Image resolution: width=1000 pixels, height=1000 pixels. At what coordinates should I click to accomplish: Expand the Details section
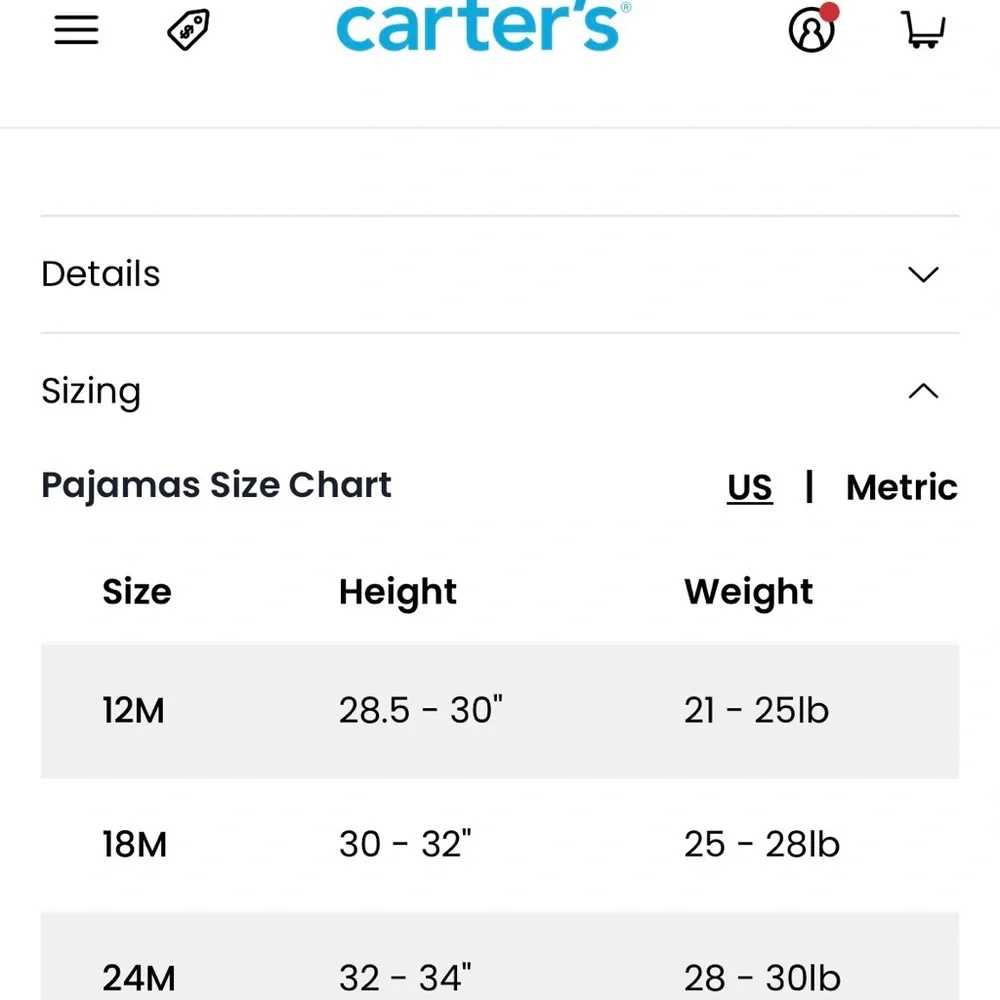(x=500, y=274)
